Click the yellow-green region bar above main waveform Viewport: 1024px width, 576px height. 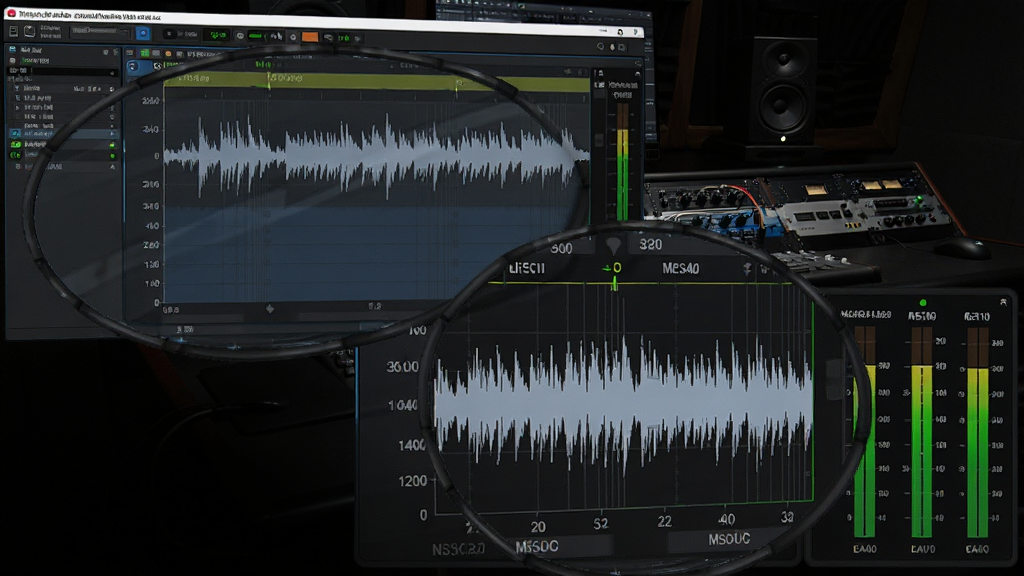tap(376, 82)
